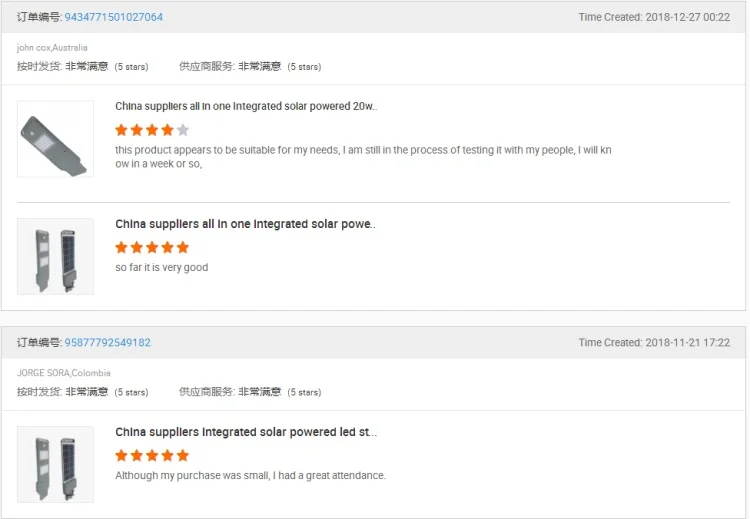Open order number 95877792549182 link
The width and height of the screenshot is (750, 519).
(x=108, y=342)
